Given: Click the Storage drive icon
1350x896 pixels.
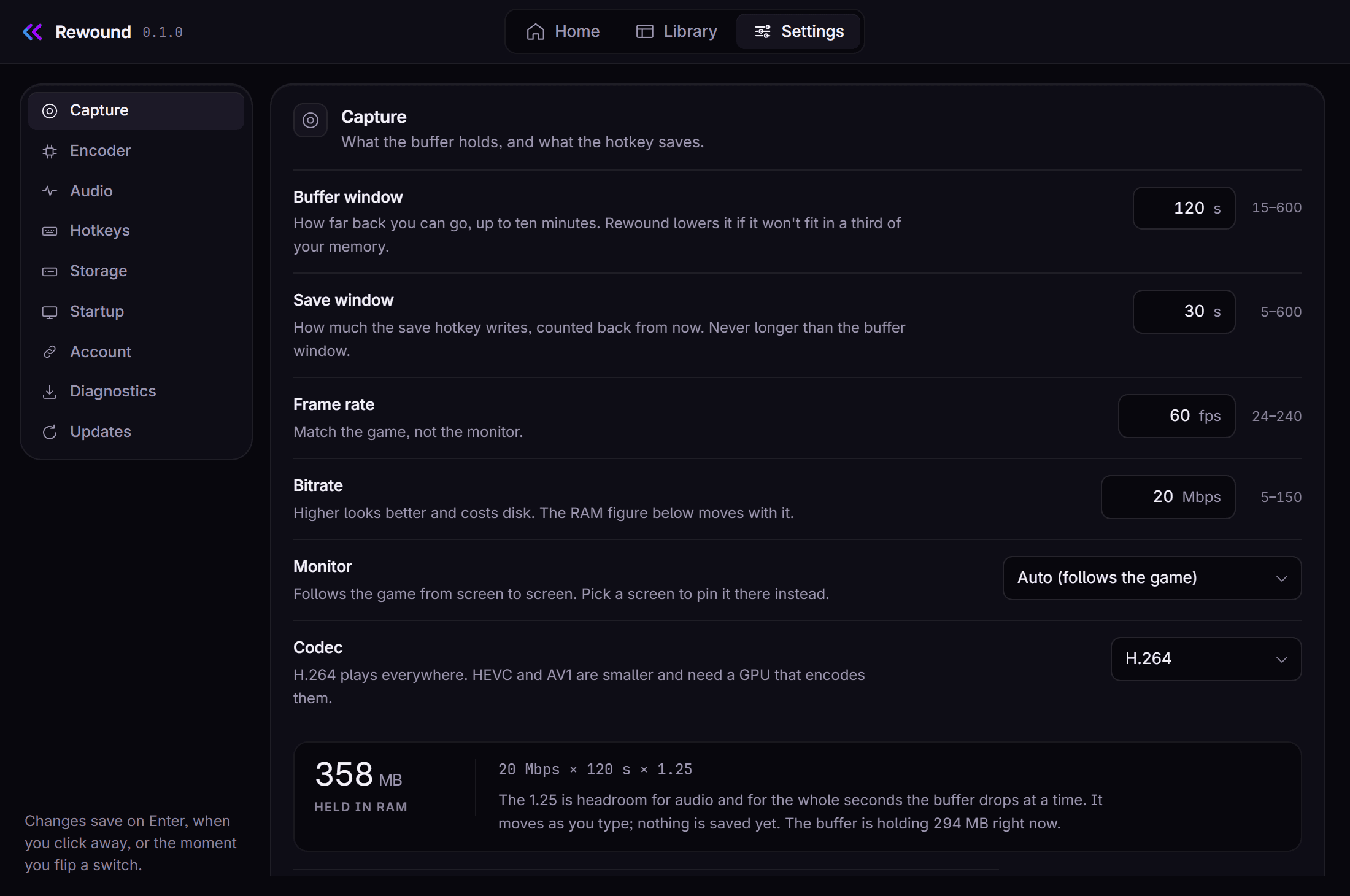Looking at the screenshot, I should coord(50,271).
